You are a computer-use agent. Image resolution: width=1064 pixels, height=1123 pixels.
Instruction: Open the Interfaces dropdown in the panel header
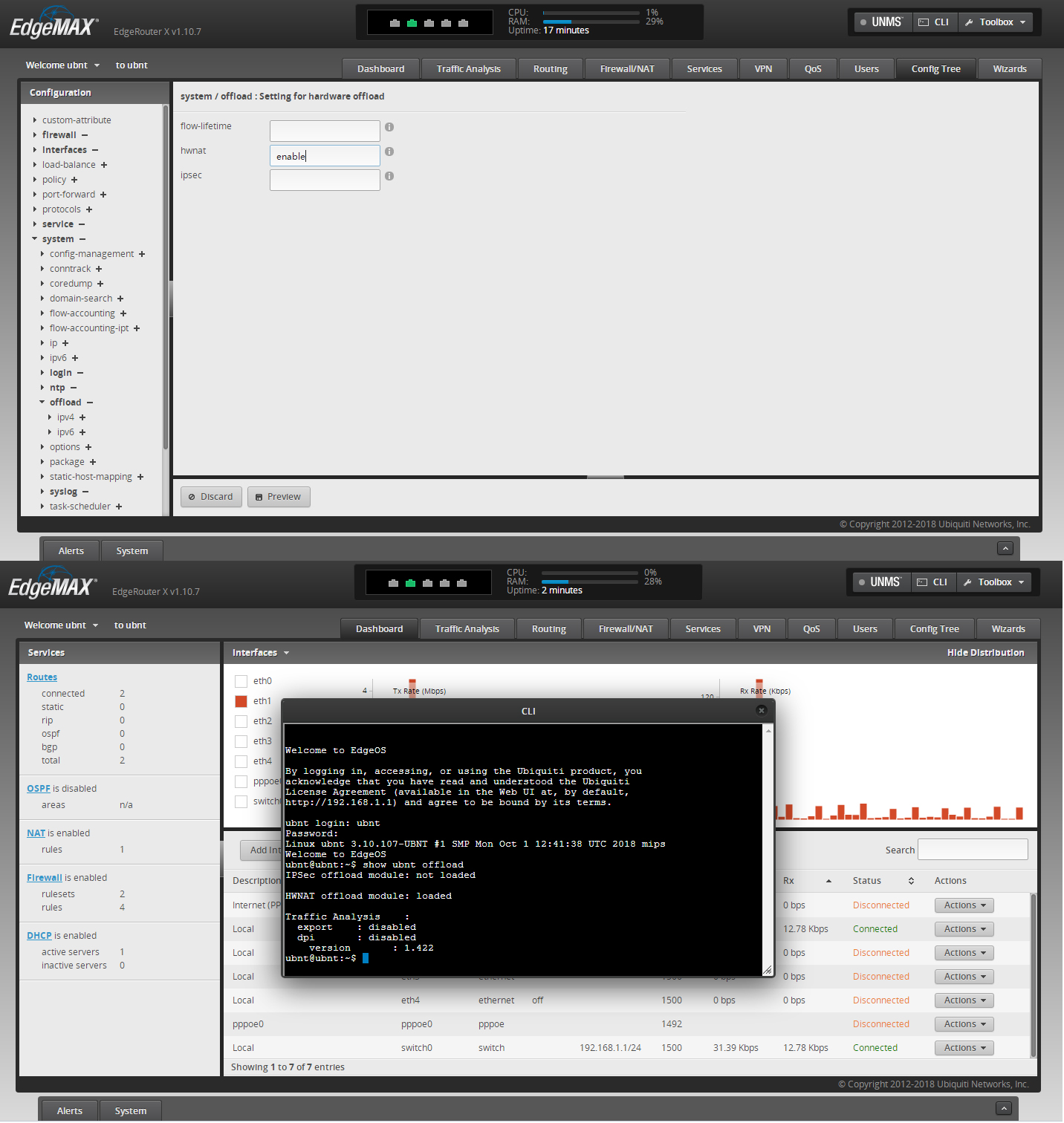coord(261,653)
